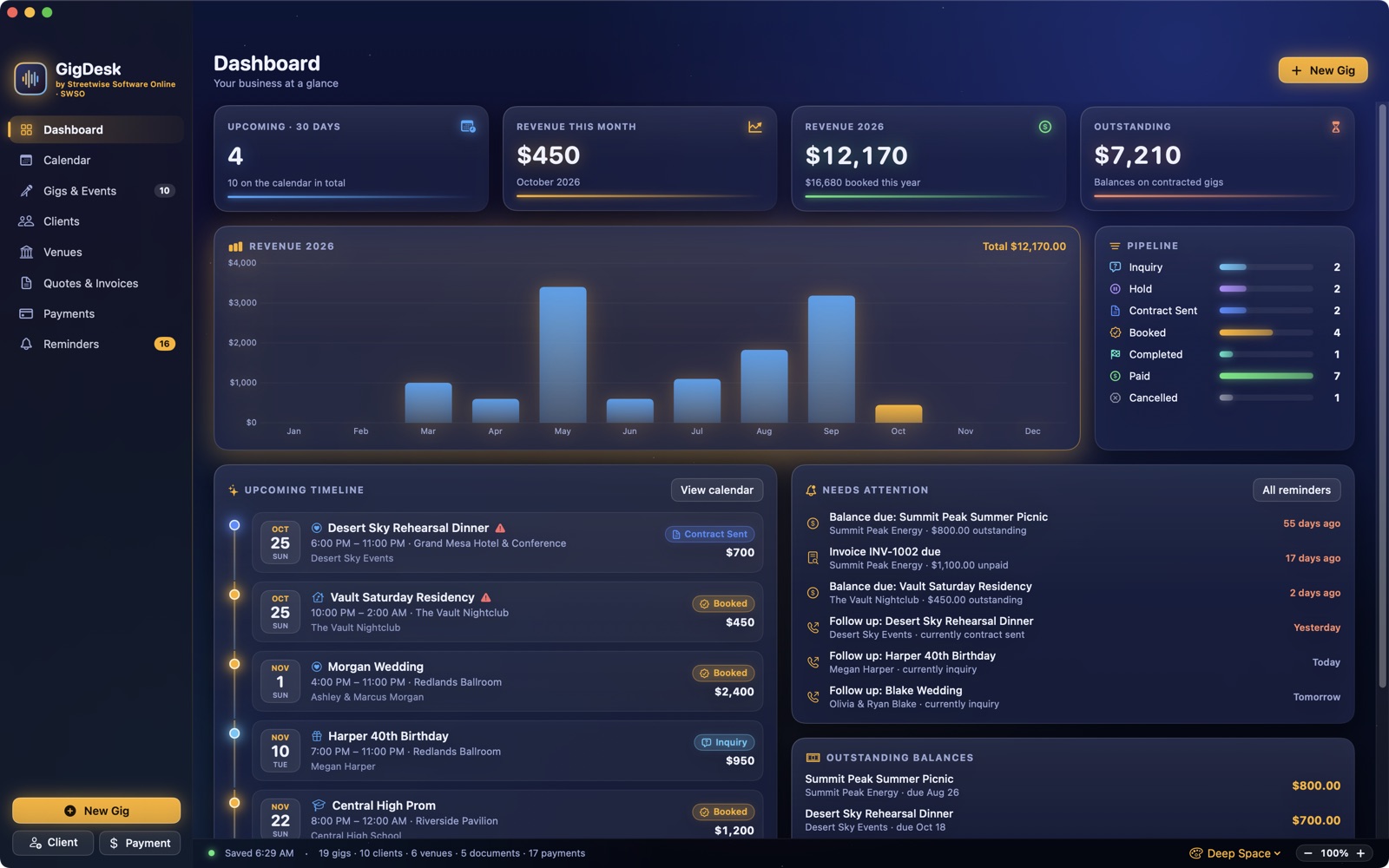
Task: Open reminder Balance due: Vault Saturday Residency
Action: 1073,593
